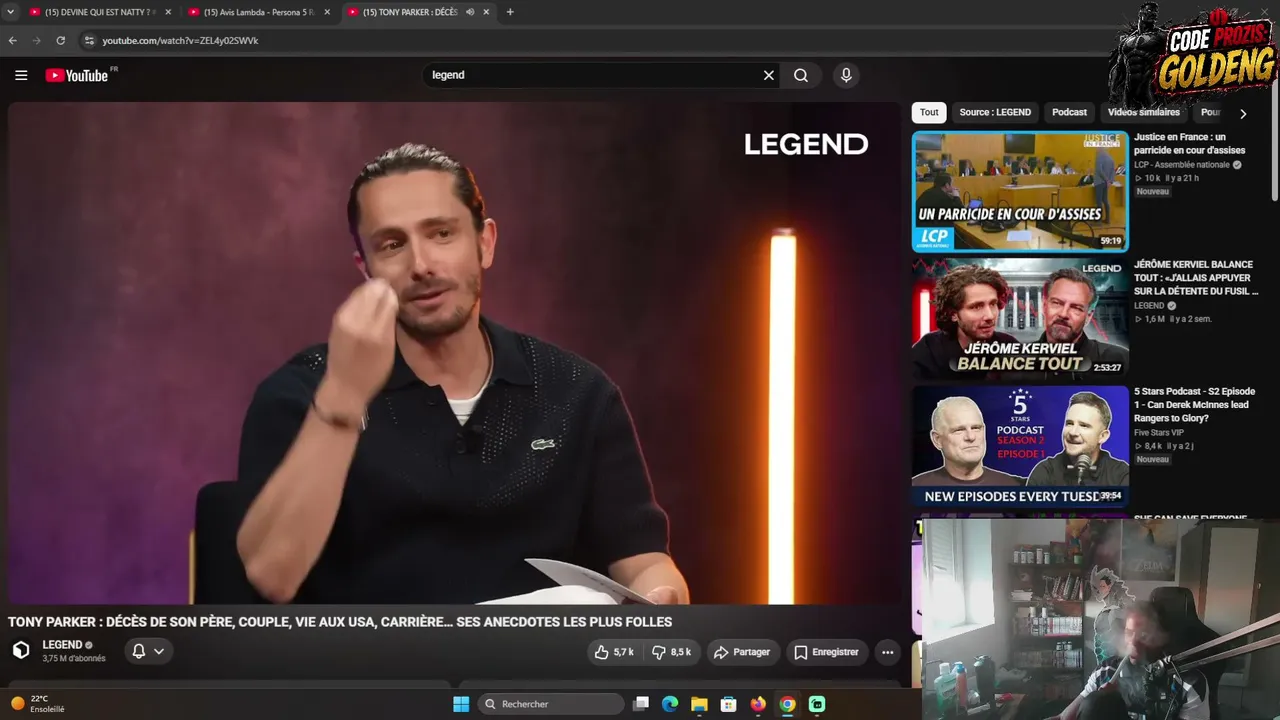Open Task View on the taskbar

(642, 704)
